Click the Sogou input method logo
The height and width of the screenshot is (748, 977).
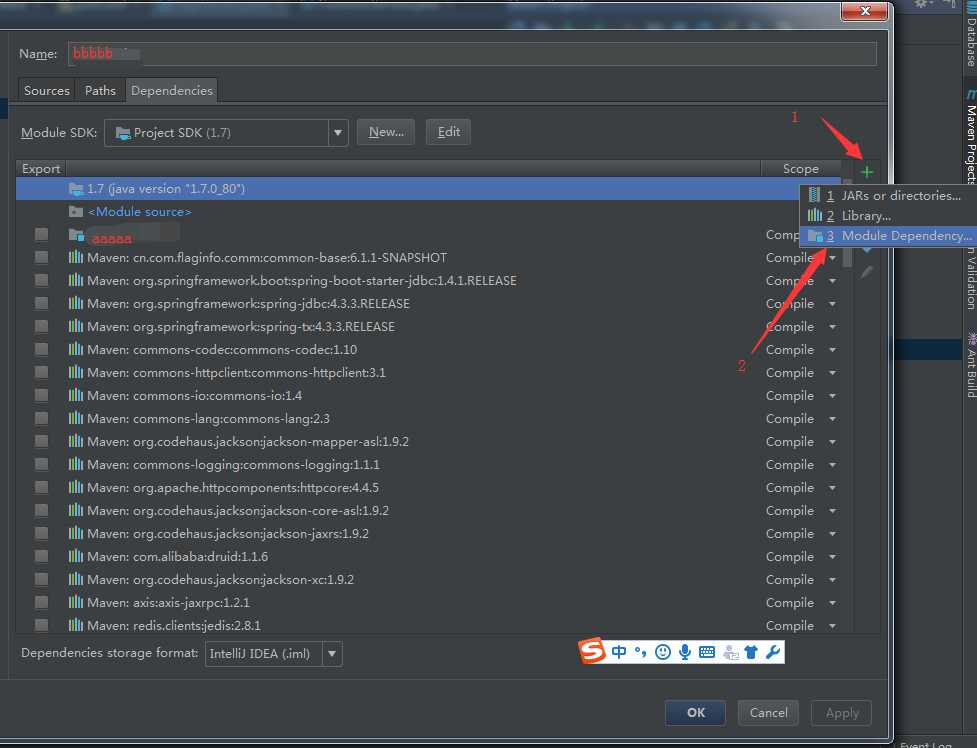pos(592,651)
